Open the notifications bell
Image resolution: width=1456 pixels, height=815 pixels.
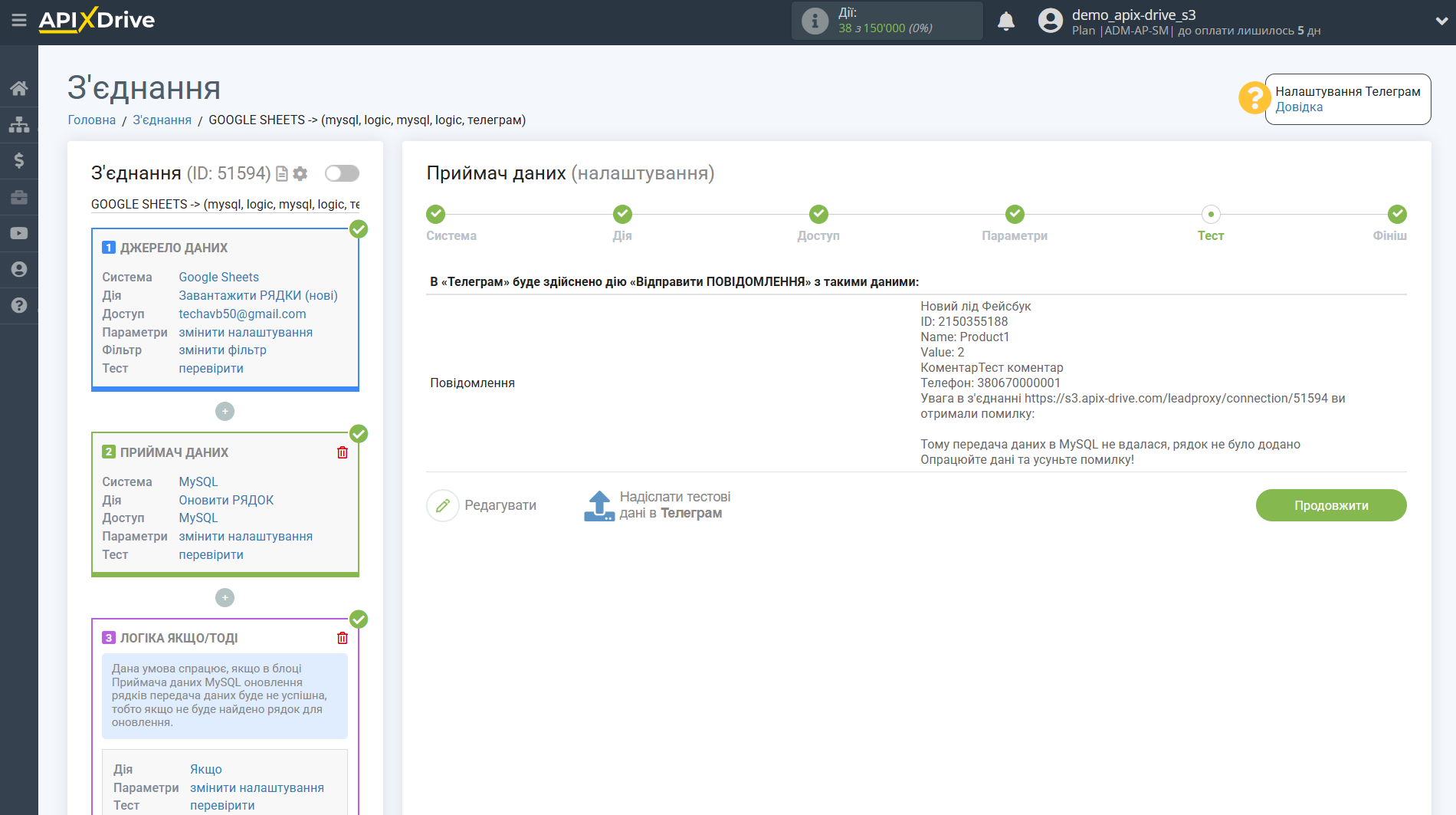pos(1006,21)
